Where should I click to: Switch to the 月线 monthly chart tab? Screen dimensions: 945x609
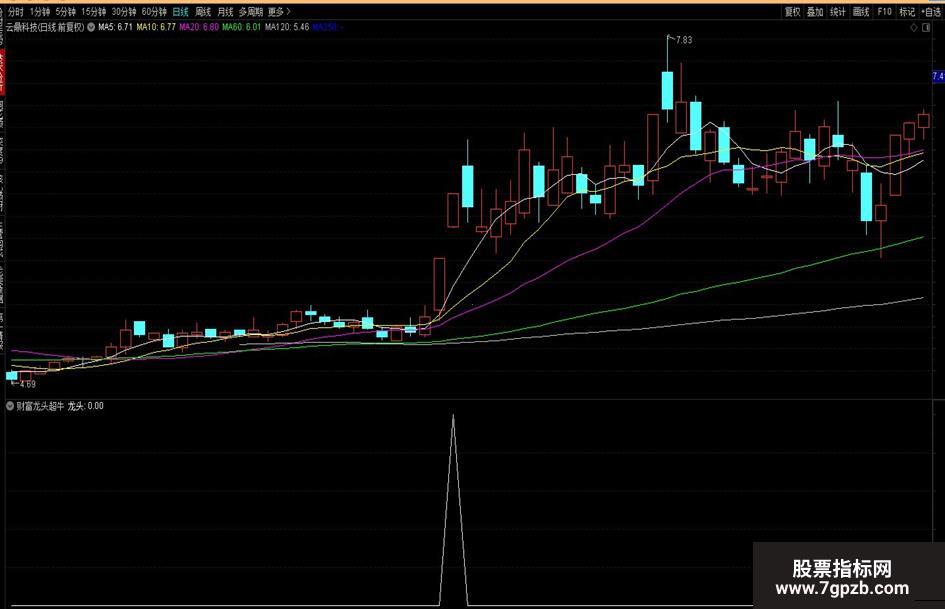[225, 12]
